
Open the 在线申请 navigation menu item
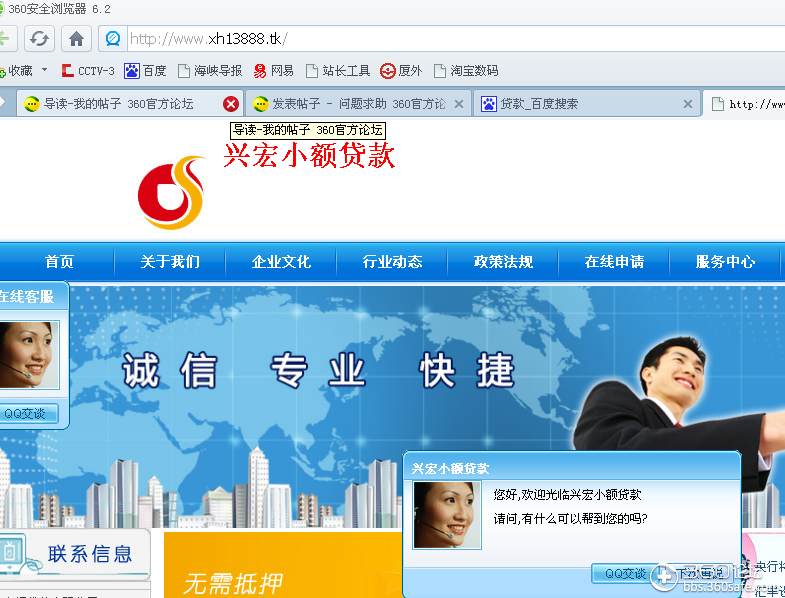tap(614, 261)
